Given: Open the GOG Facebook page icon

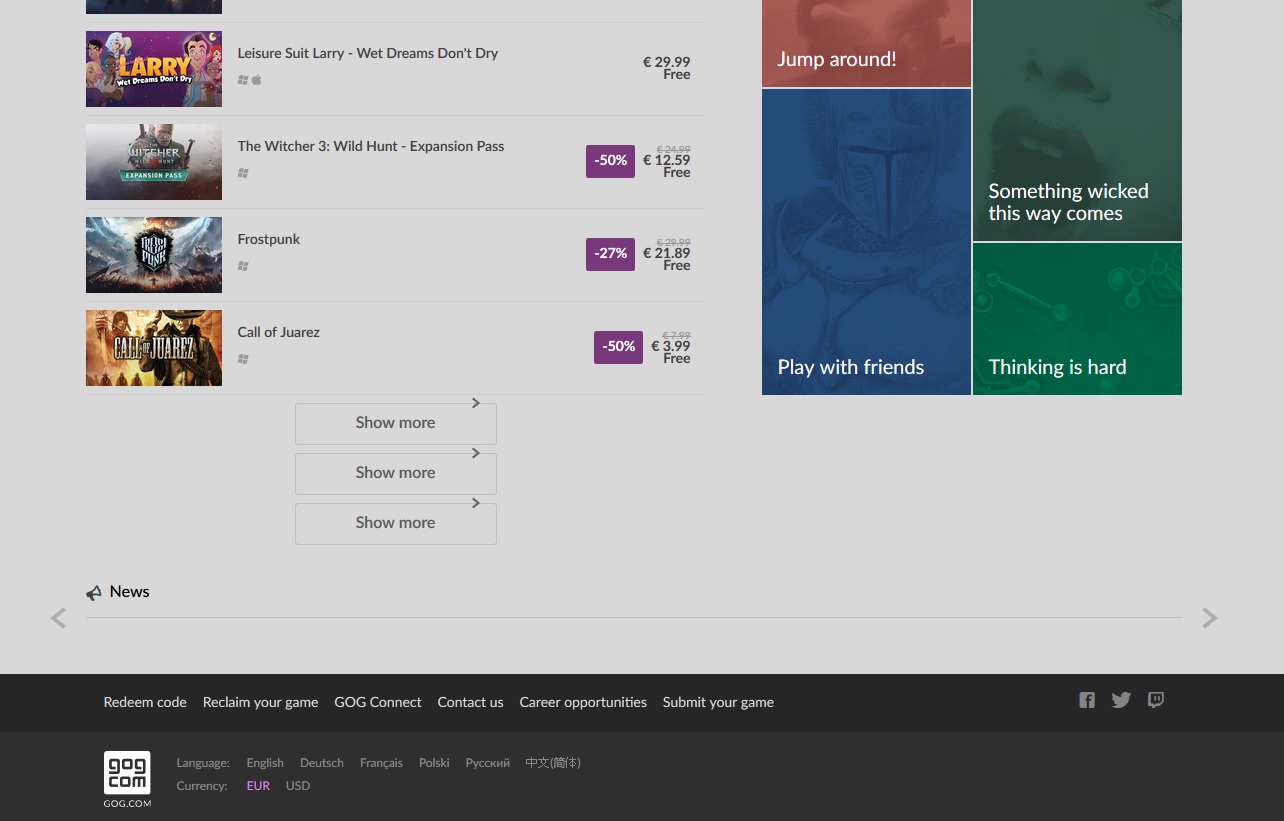Looking at the screenshot, I should click(1087, 700).
